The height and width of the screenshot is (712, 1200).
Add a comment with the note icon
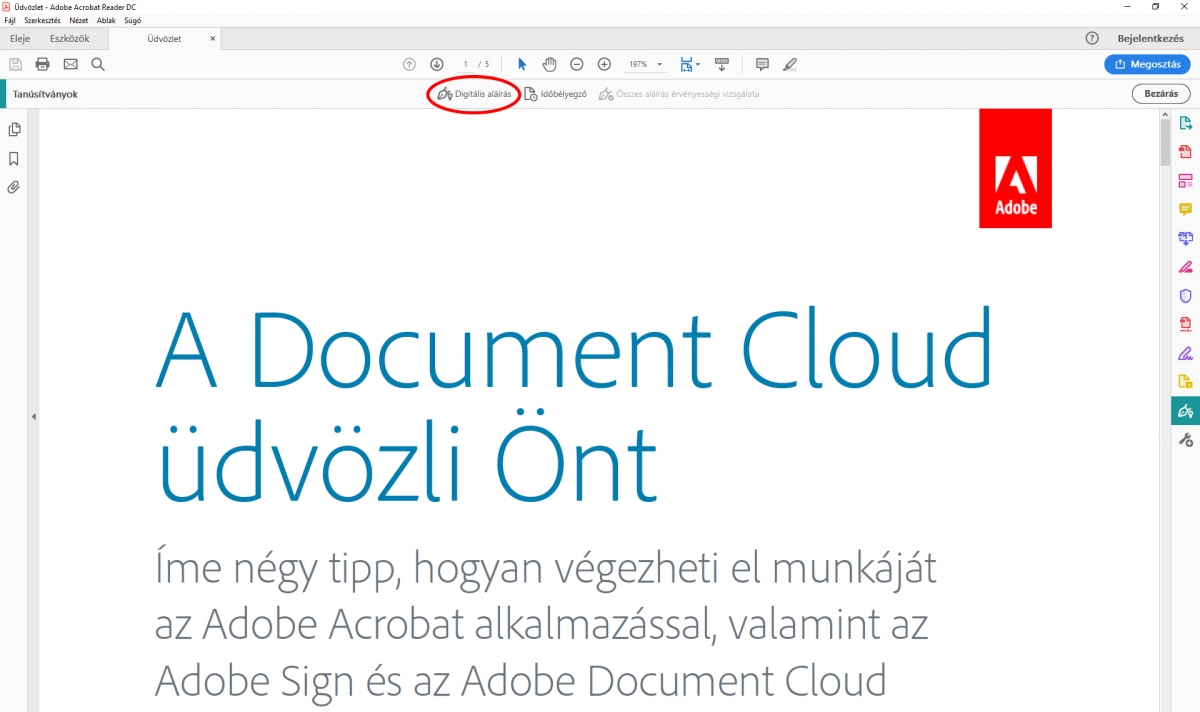click(x=762, y=64)
